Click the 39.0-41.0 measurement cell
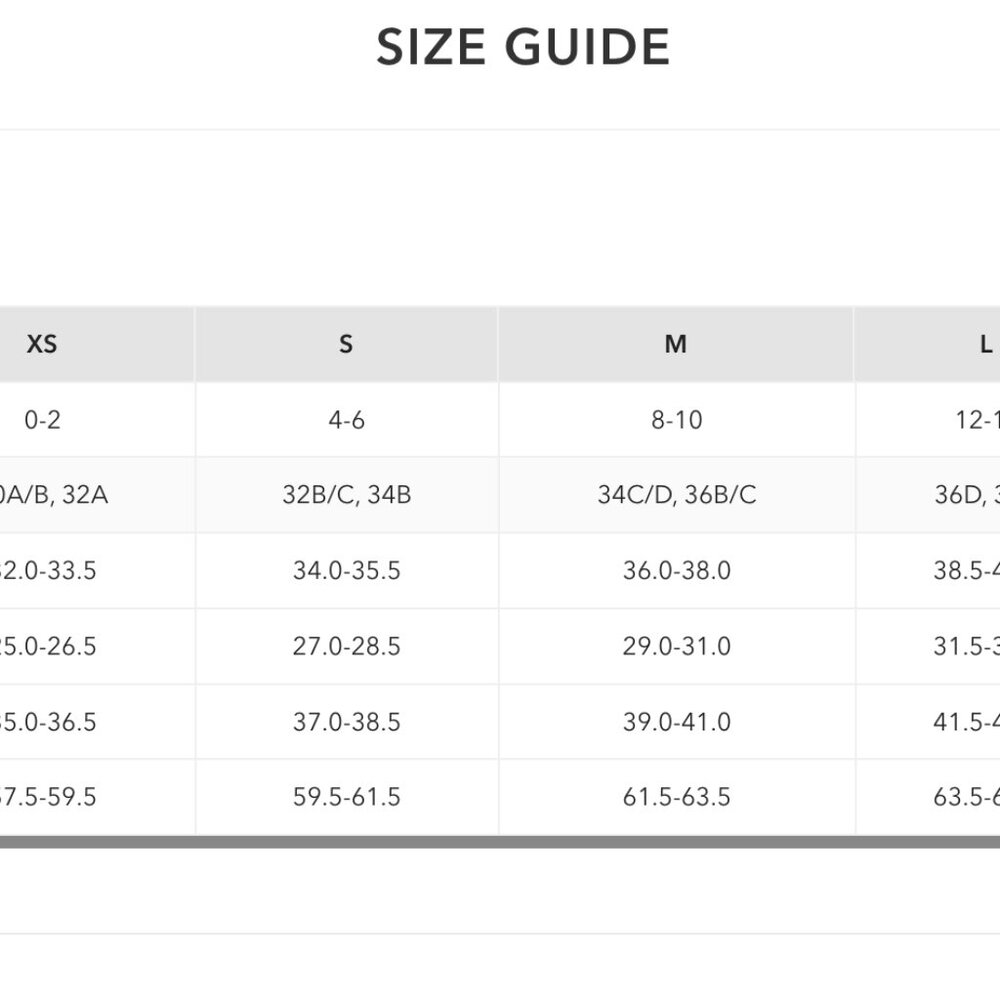 [676, 722]
